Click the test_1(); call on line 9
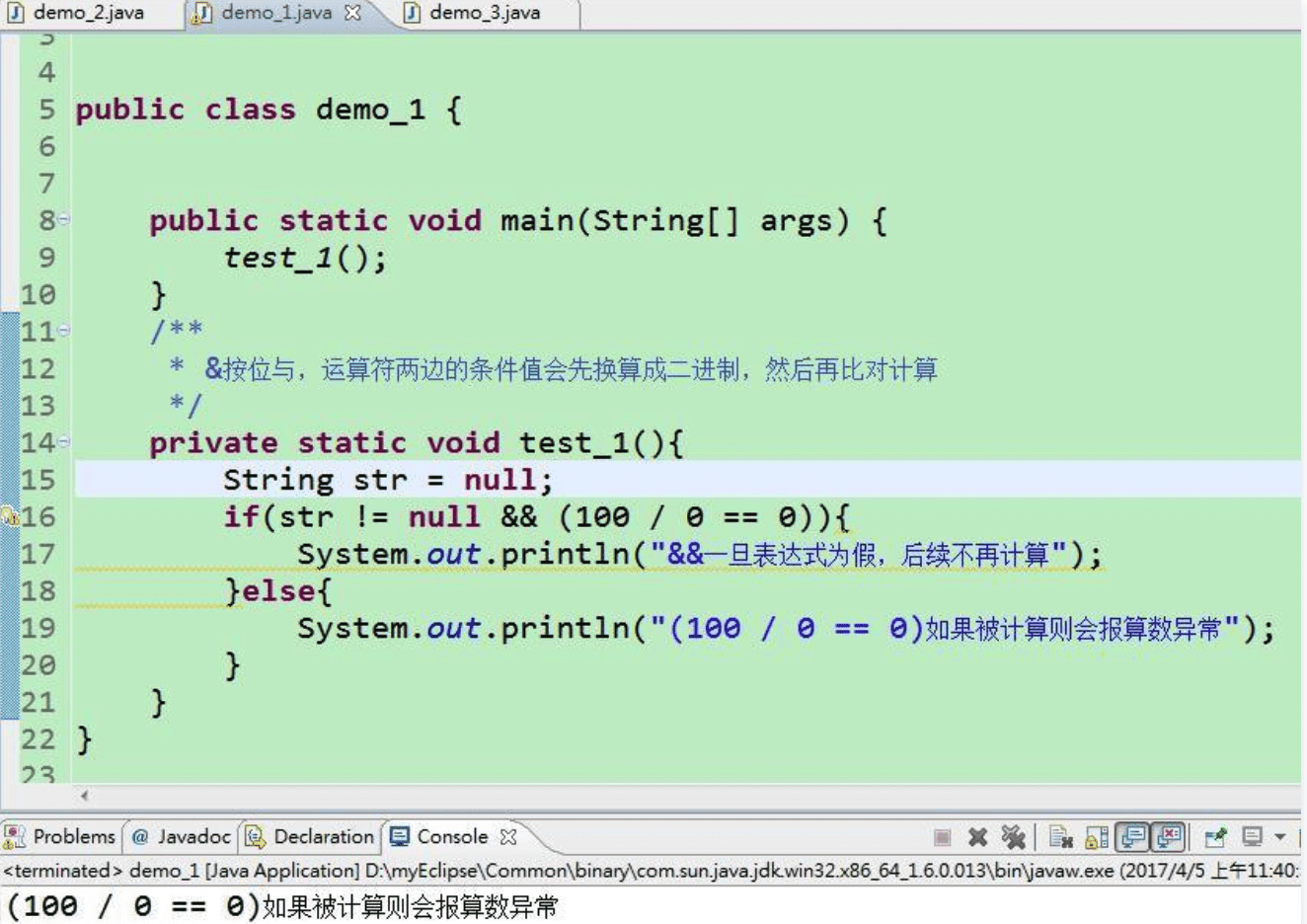1307x924 pixels. click(x=305, y=258)
